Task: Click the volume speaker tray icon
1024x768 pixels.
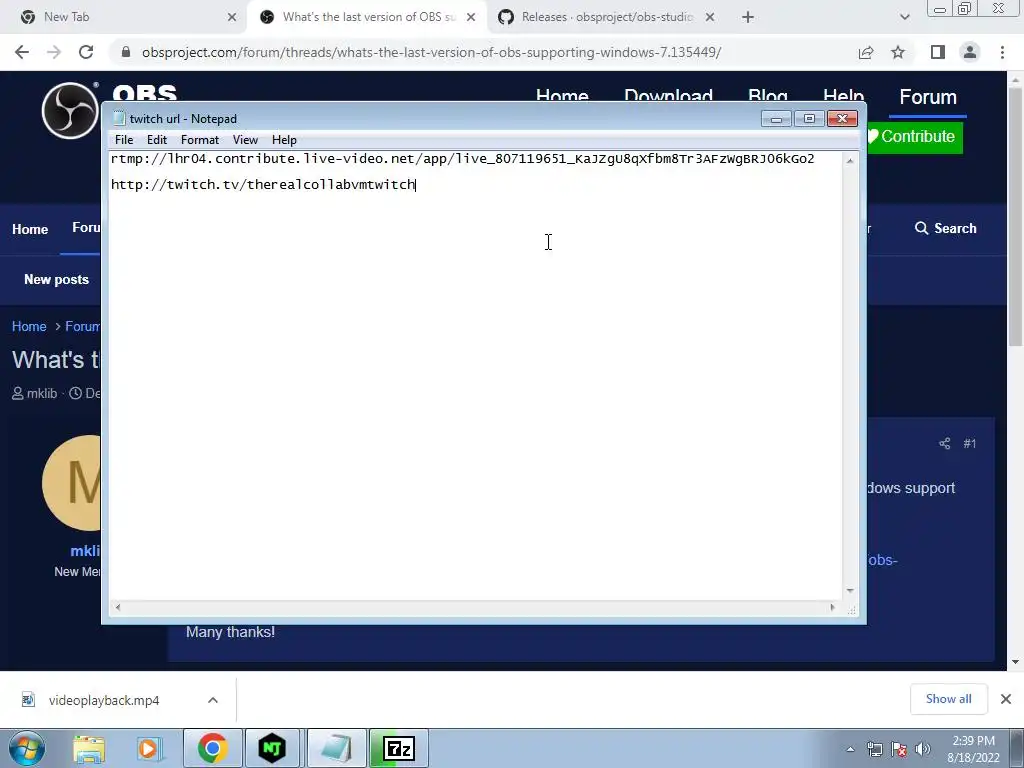Action: tap(923, 749)
